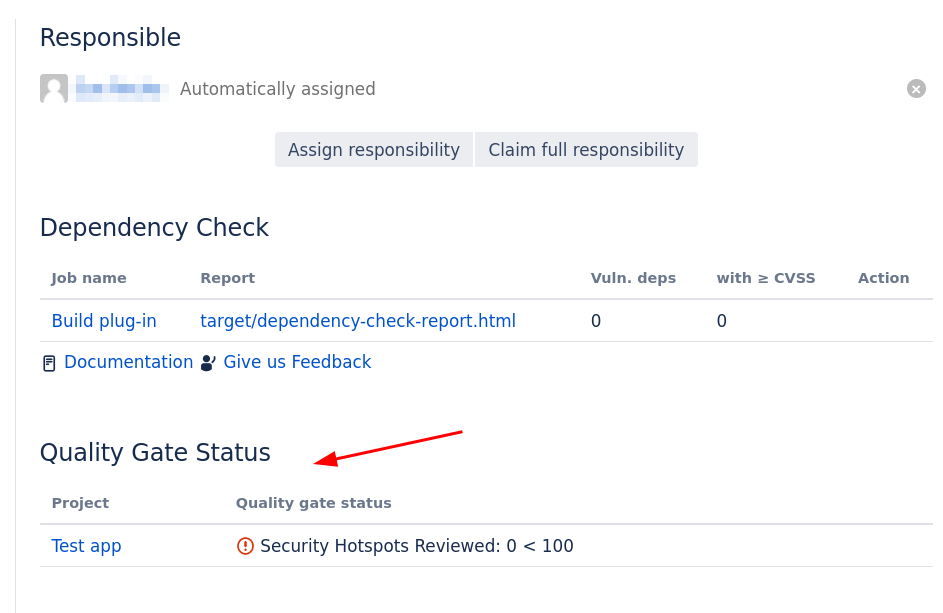The height and width of the screenshot is (613, 943).
Task: Remove the automatically assigned responsible user
Action: point(916,89)
